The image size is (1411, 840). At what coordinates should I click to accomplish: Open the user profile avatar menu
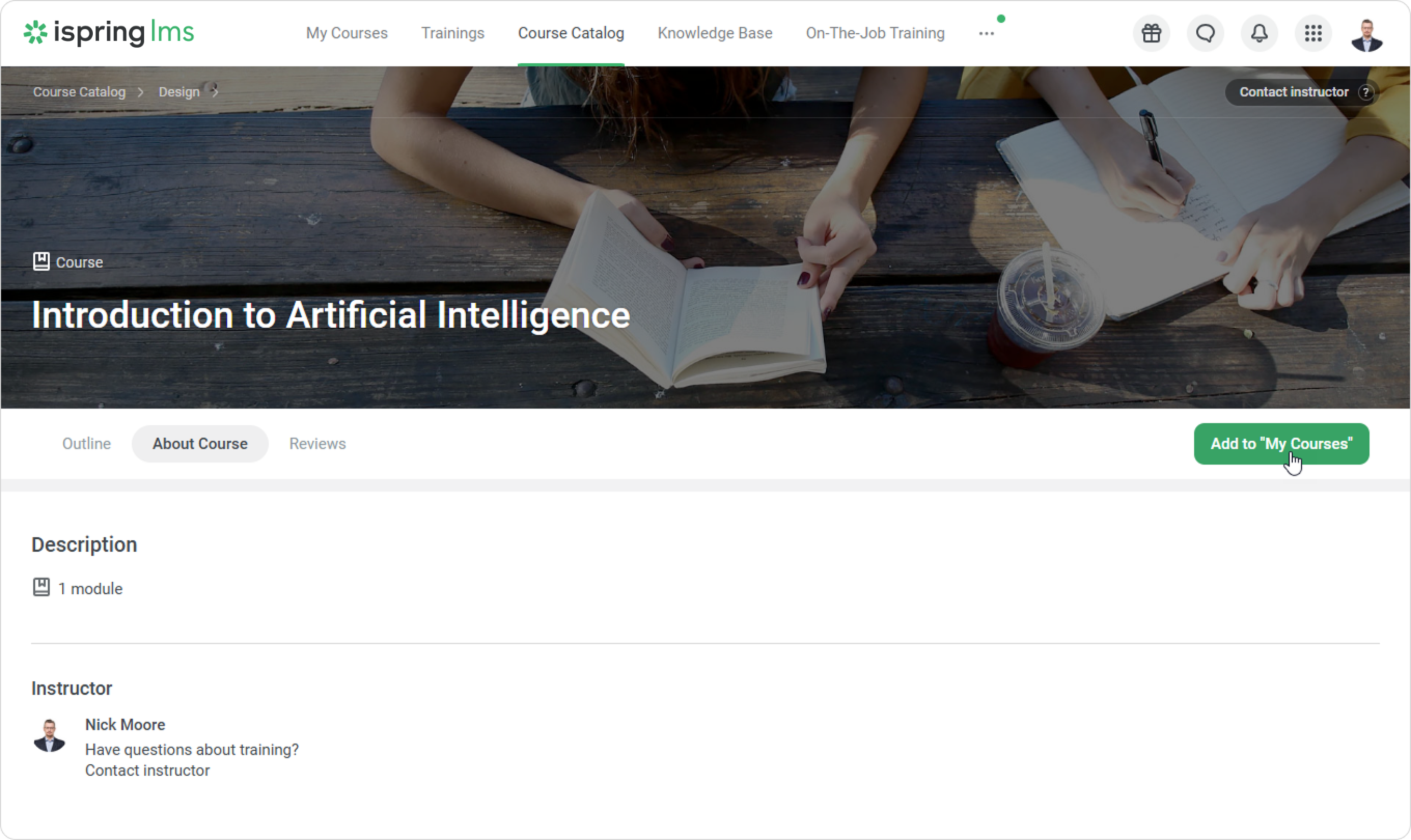[x=1367, y=35]
